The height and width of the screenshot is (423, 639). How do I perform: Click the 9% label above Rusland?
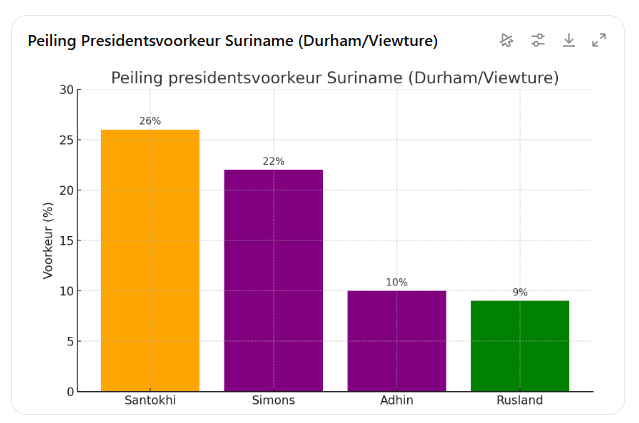click(x=520, y=292)
